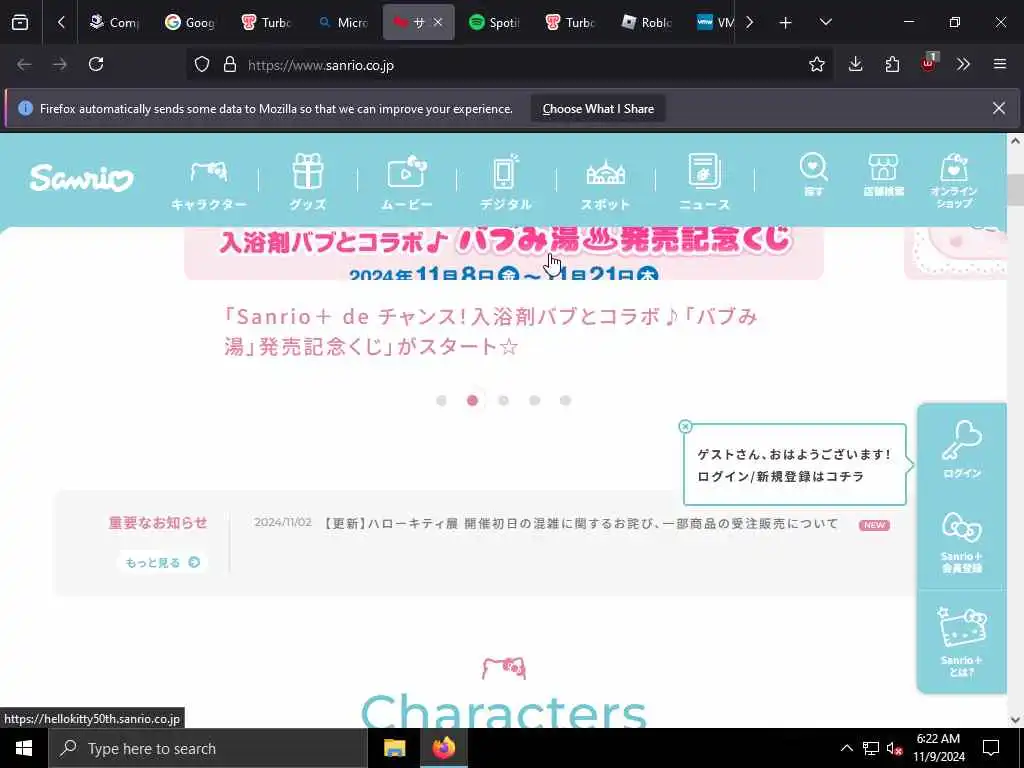Screen dimensions: 1024x768
Task: Click the Firefox taskbar icon
Action: [443, 748]
